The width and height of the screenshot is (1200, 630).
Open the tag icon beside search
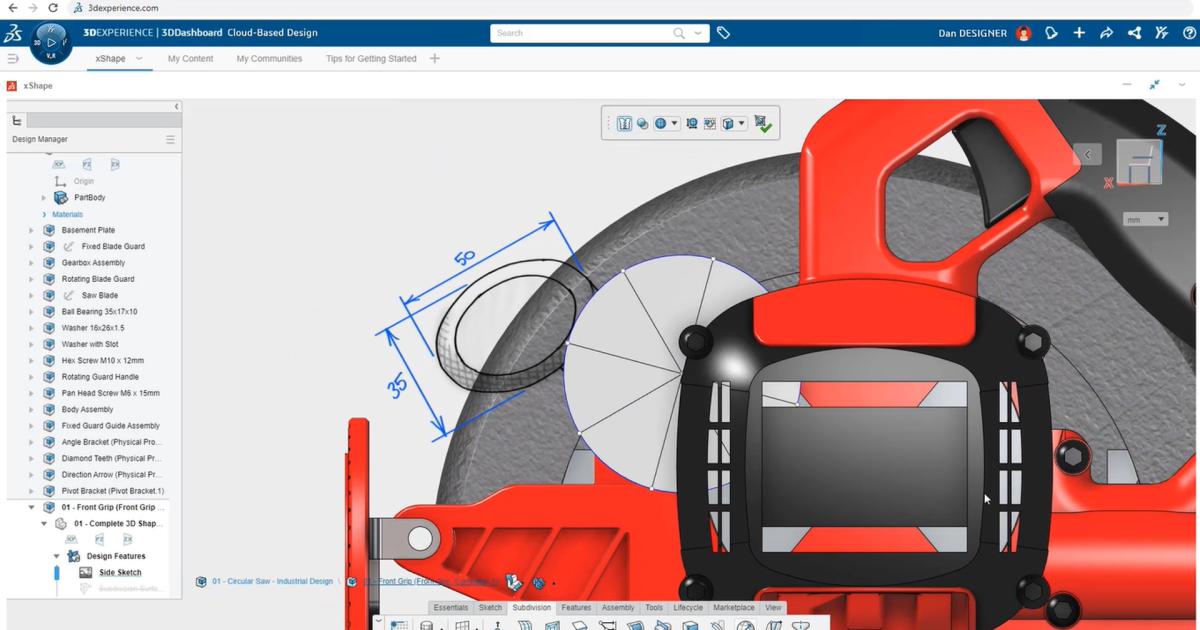click(724, 33)
